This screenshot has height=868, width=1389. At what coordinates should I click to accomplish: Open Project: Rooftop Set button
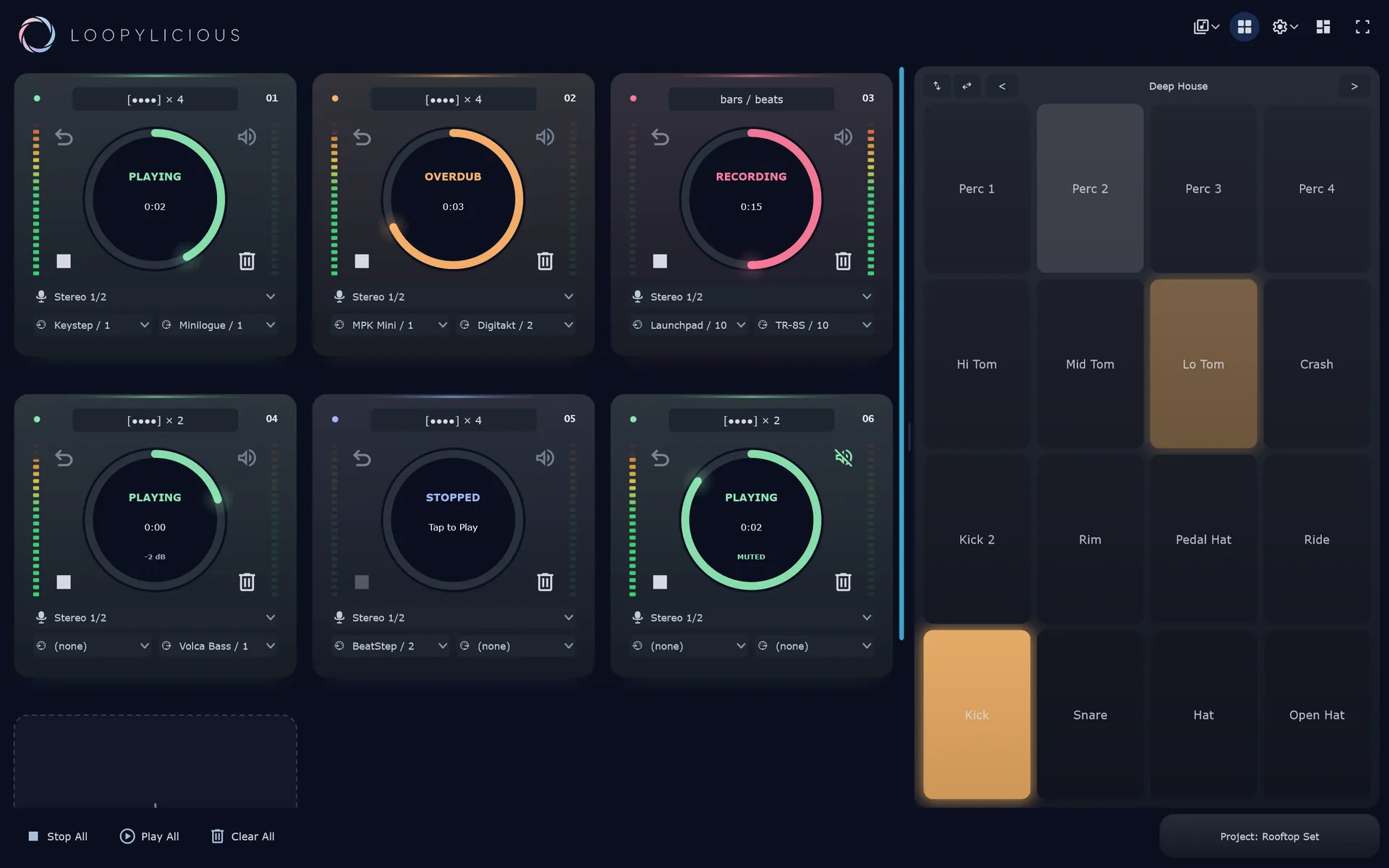[1269, 836]
